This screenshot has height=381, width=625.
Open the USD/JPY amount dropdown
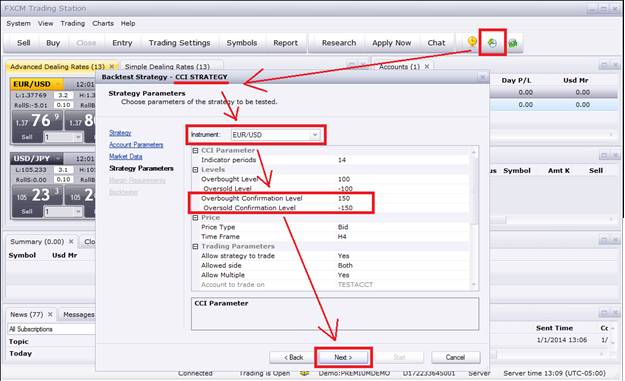(x=78, y=212)
